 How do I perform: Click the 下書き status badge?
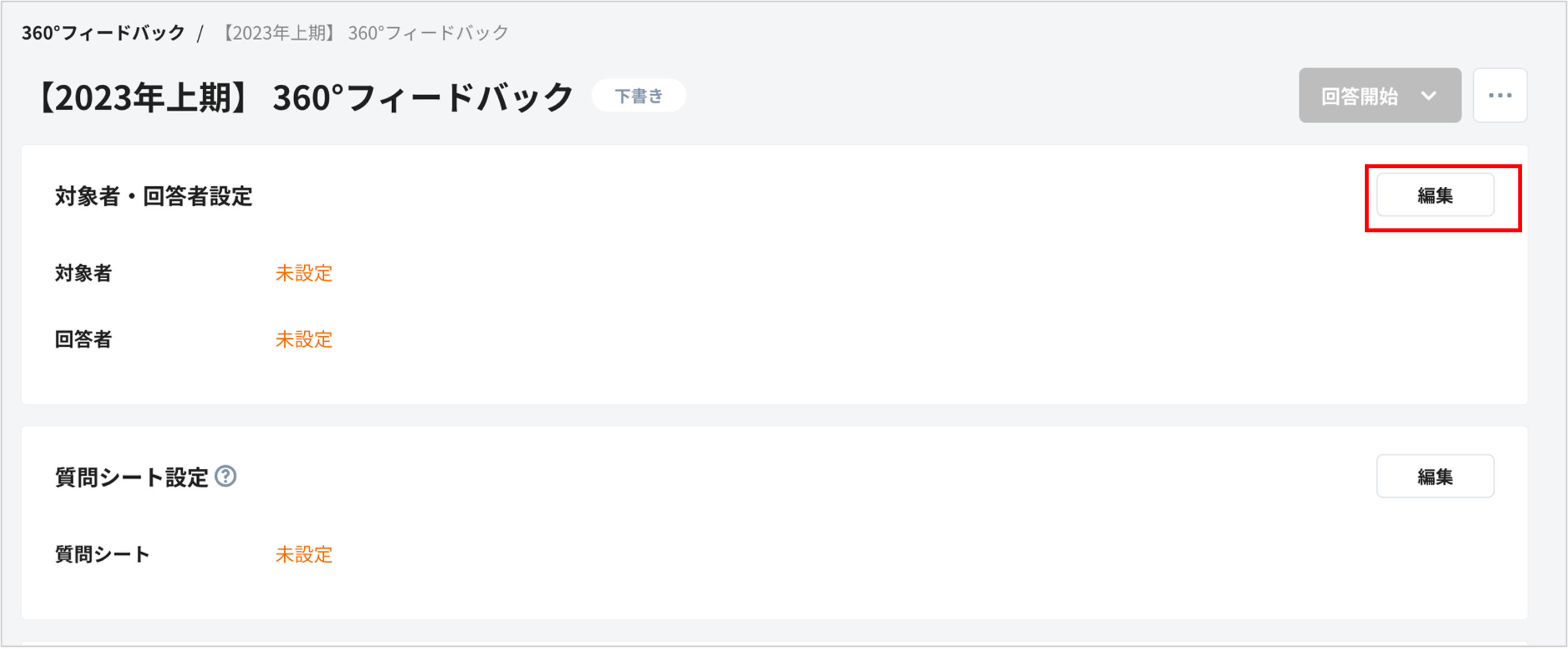coord(637,95)
